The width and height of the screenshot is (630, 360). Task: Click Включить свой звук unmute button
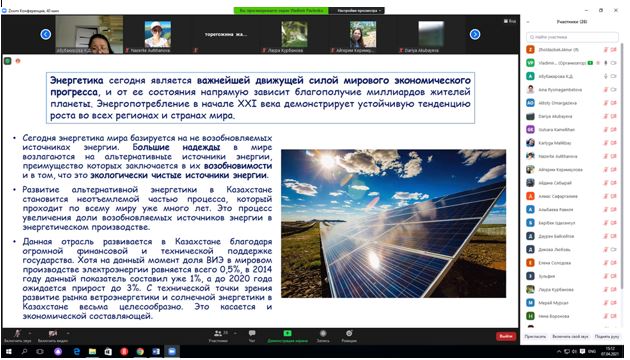(570, 336)
